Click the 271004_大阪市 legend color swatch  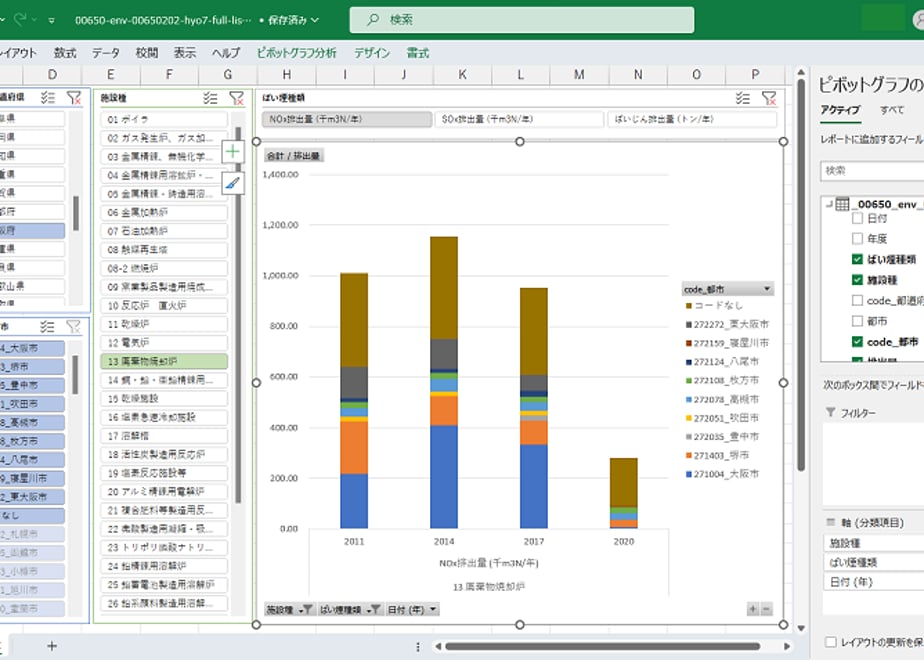(x=688, y=474)
